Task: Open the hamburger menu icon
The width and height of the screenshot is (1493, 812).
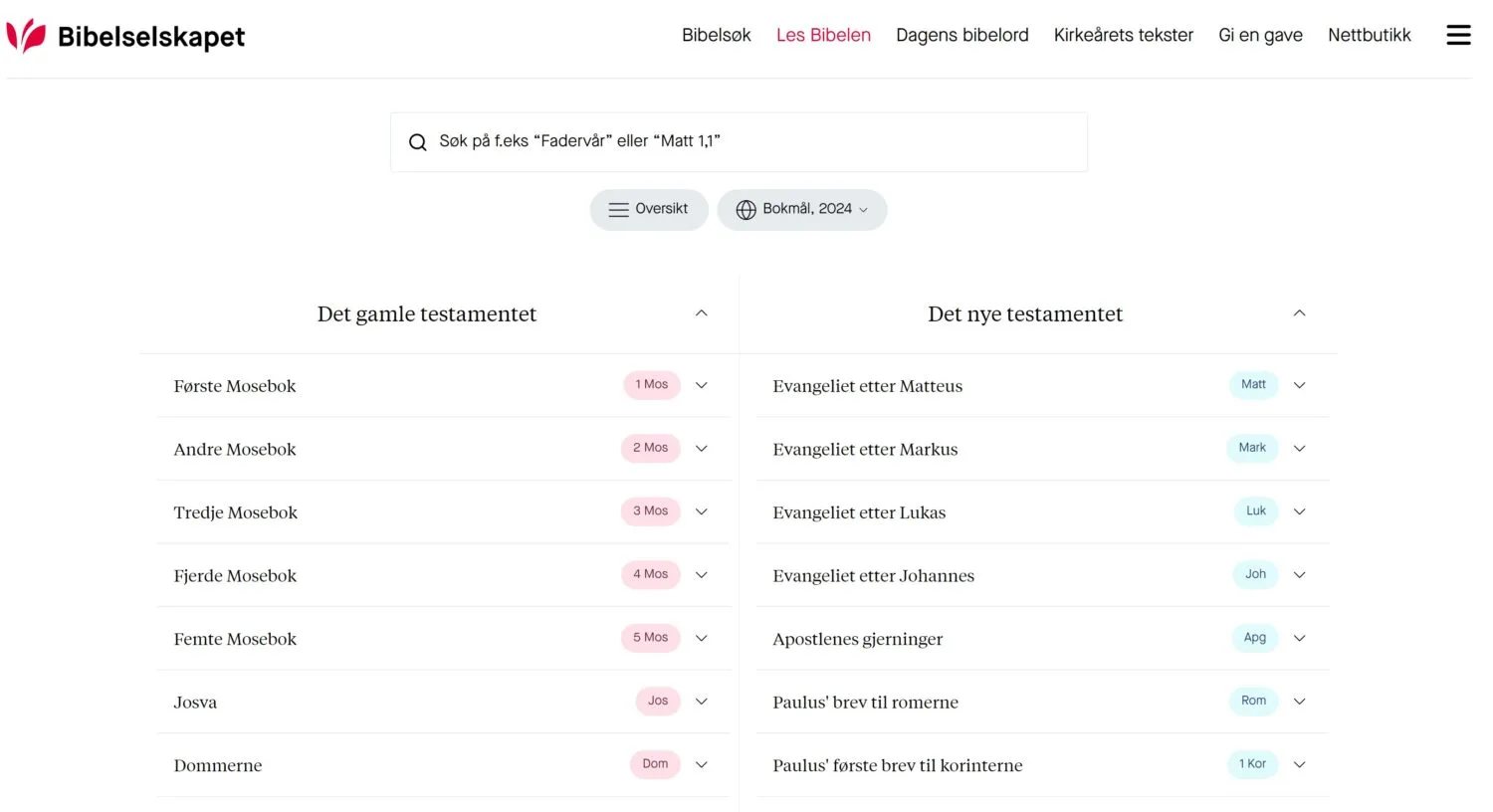Action: (1458, 35)
